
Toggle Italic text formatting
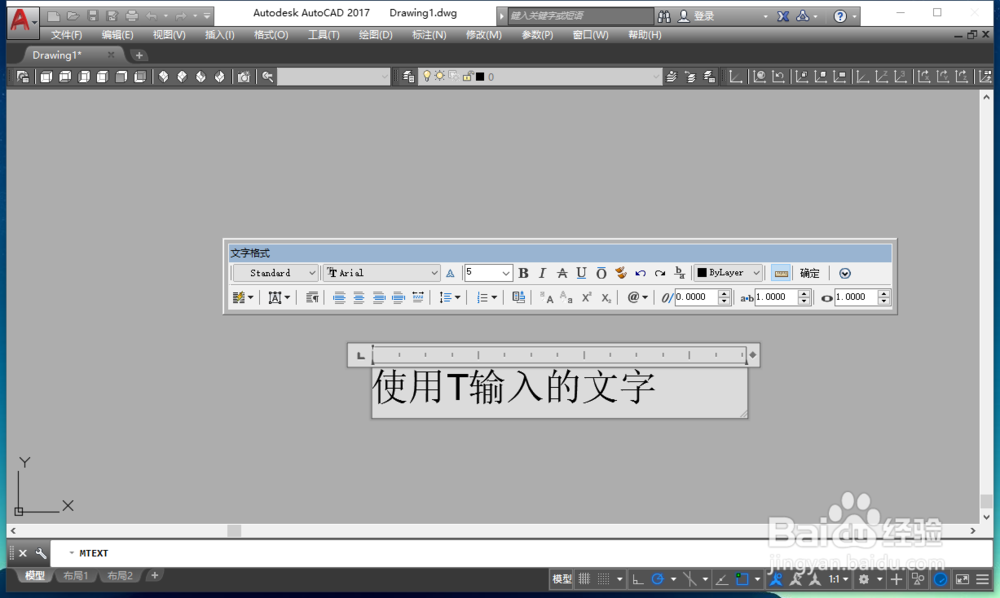coord(542,273)
